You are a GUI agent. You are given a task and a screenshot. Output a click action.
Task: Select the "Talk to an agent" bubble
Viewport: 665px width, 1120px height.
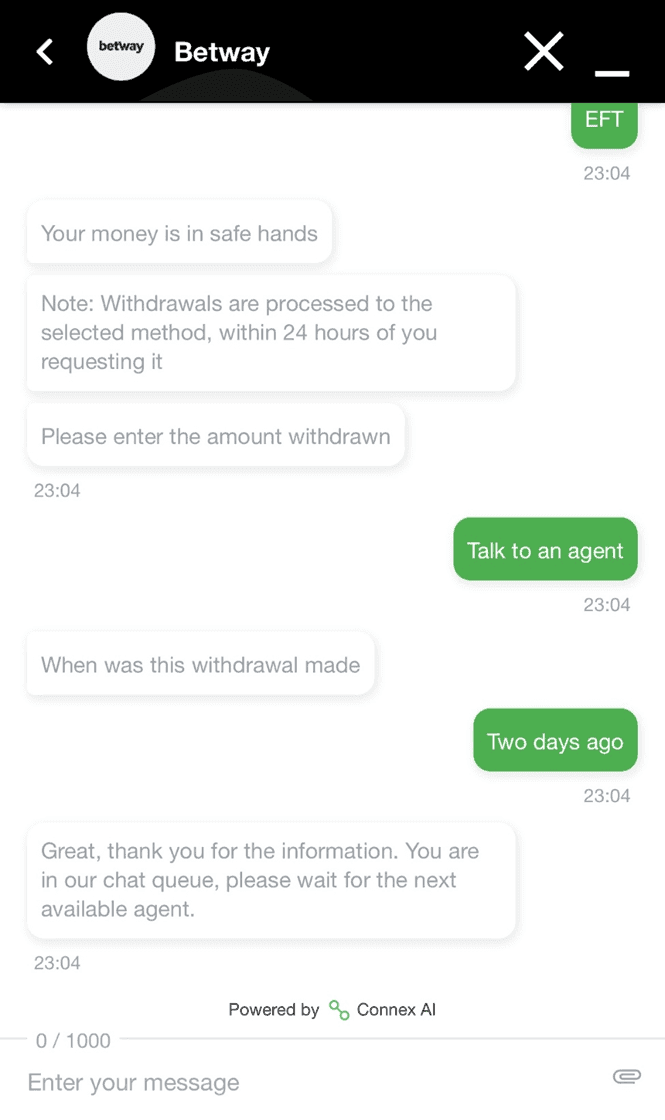click(x=545, y=550)
